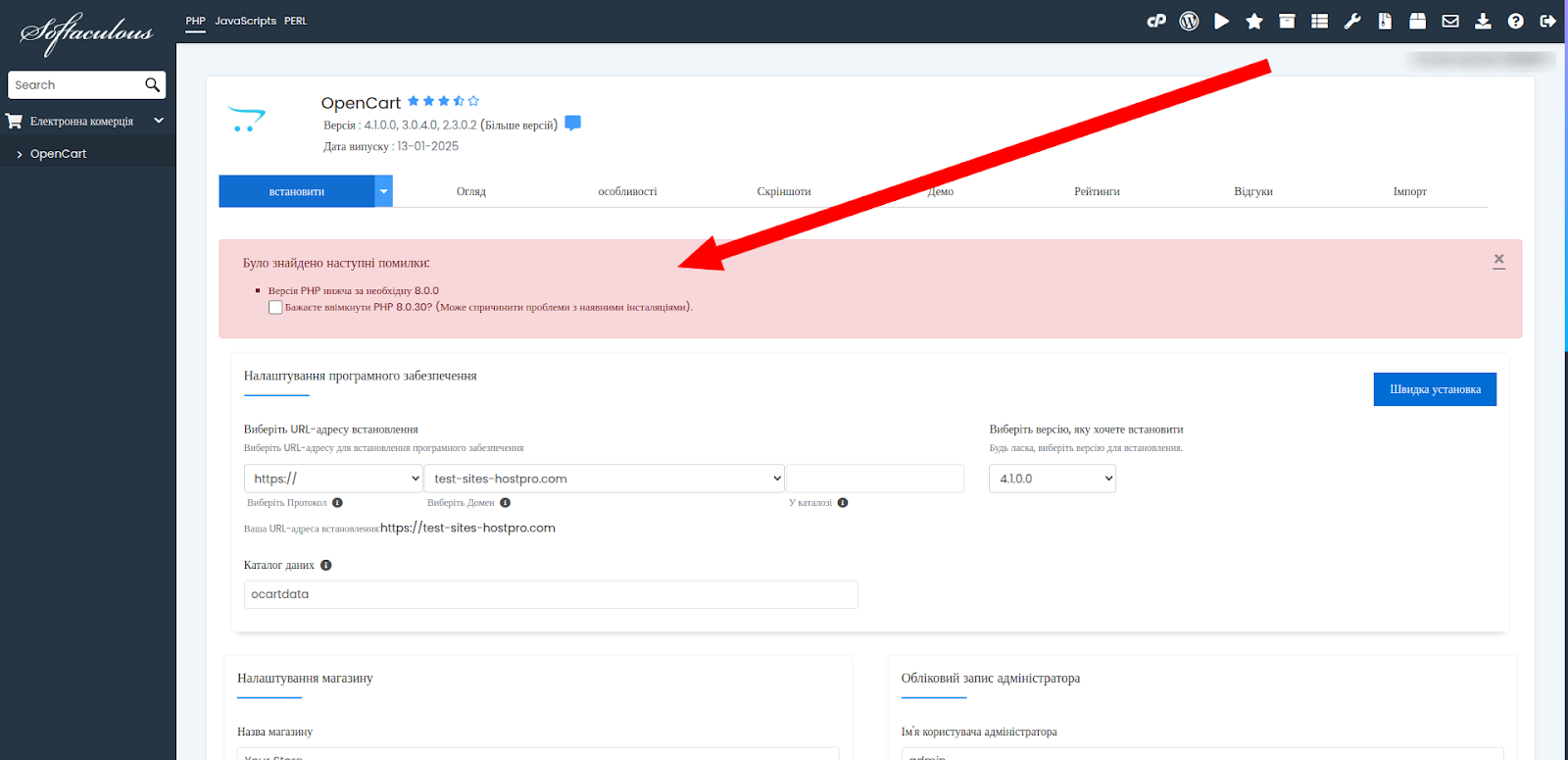Image resolution: width=1568 pixels, height=760 pixels.
Task: Click the OpenCart cart logo
Action: click(x=247, y=119)
